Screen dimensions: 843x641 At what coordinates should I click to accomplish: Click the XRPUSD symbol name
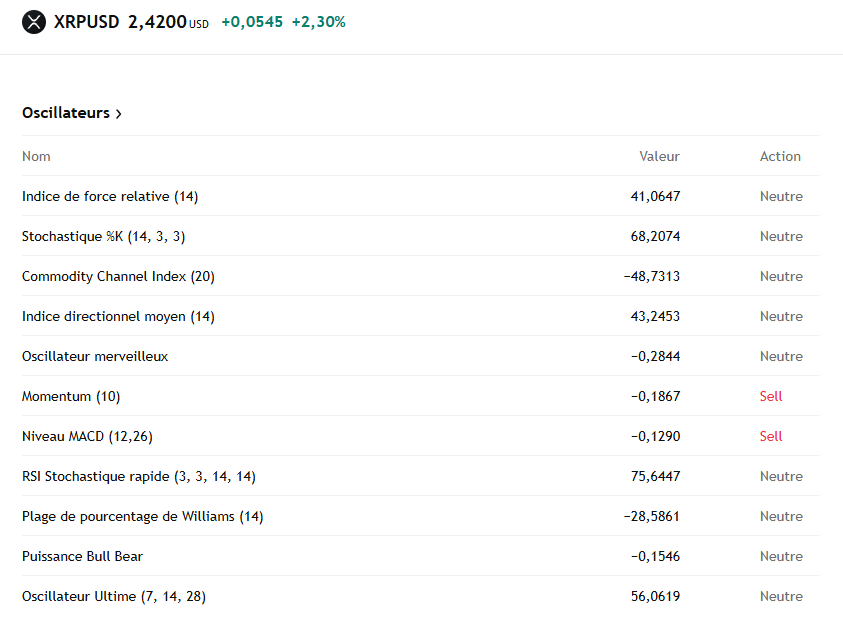(86, 21)
